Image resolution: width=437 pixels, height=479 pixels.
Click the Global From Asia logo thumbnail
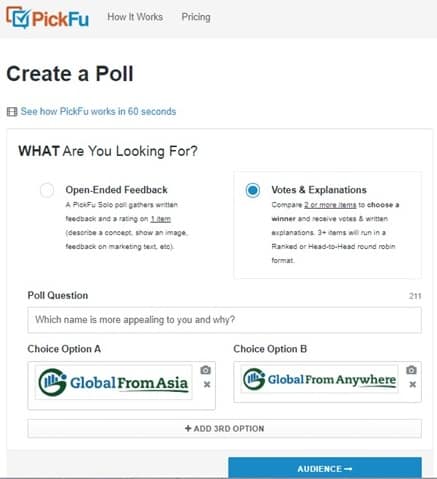(113, 382)
